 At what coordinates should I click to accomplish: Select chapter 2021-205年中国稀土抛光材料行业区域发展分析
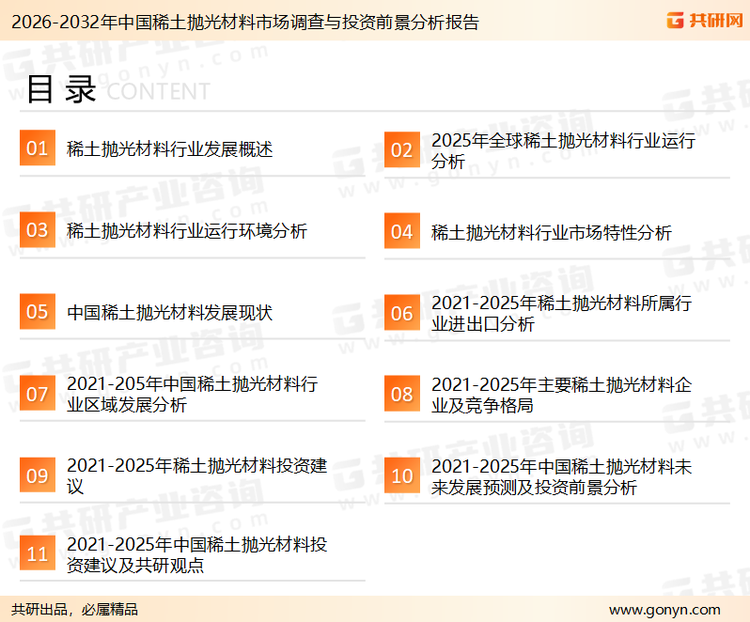pos(192,394)
